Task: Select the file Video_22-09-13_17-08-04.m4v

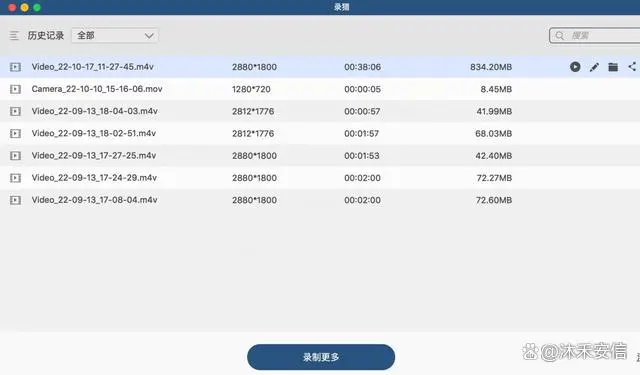Action: (95, 200)
